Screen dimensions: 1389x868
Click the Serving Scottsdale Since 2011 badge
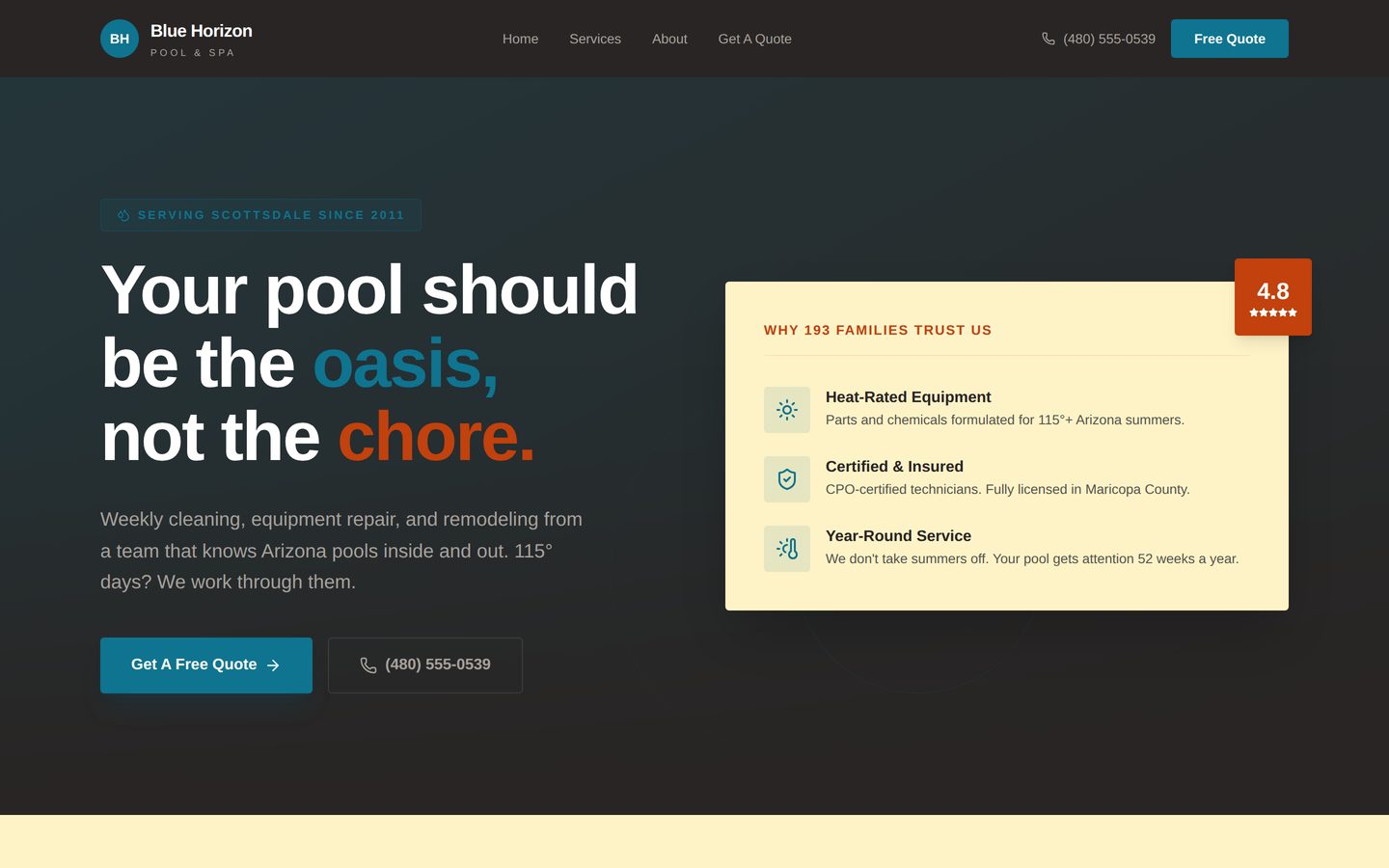click(260, 215)
